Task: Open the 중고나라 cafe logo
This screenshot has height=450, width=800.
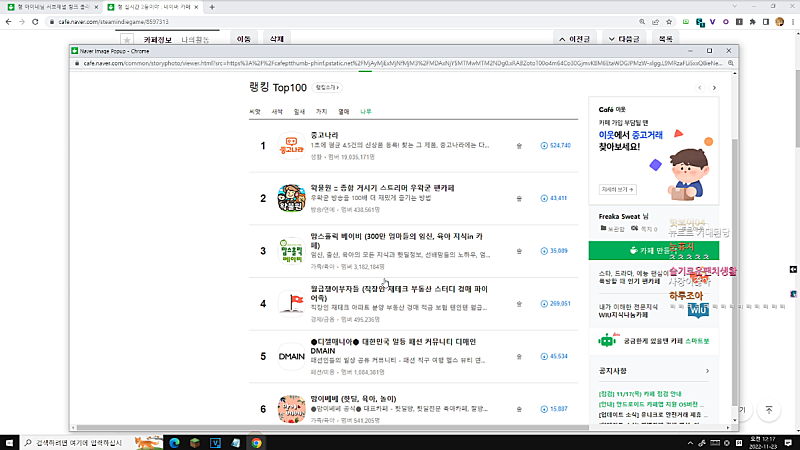Action: 291,145
